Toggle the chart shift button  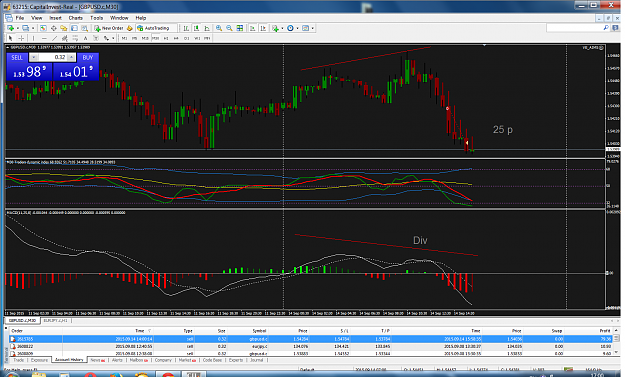click(x=263, y=28)
